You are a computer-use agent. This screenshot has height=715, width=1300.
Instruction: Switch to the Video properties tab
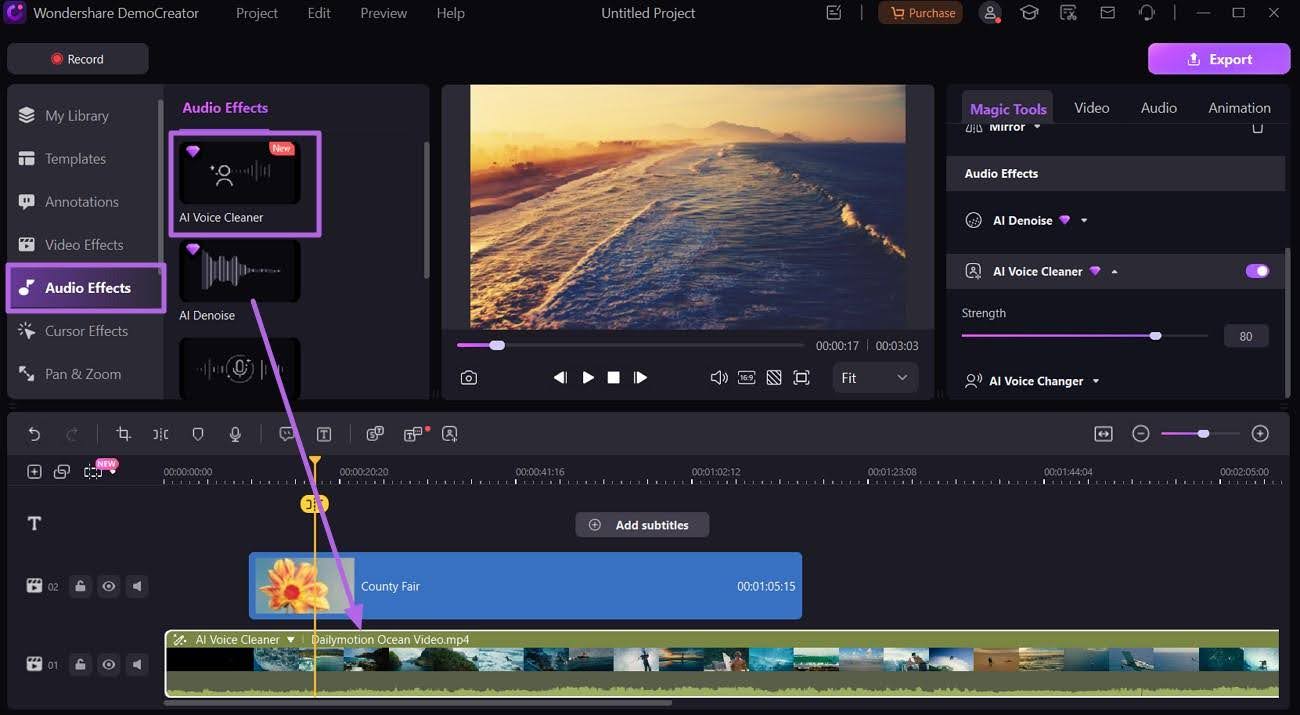[1092, 108]
